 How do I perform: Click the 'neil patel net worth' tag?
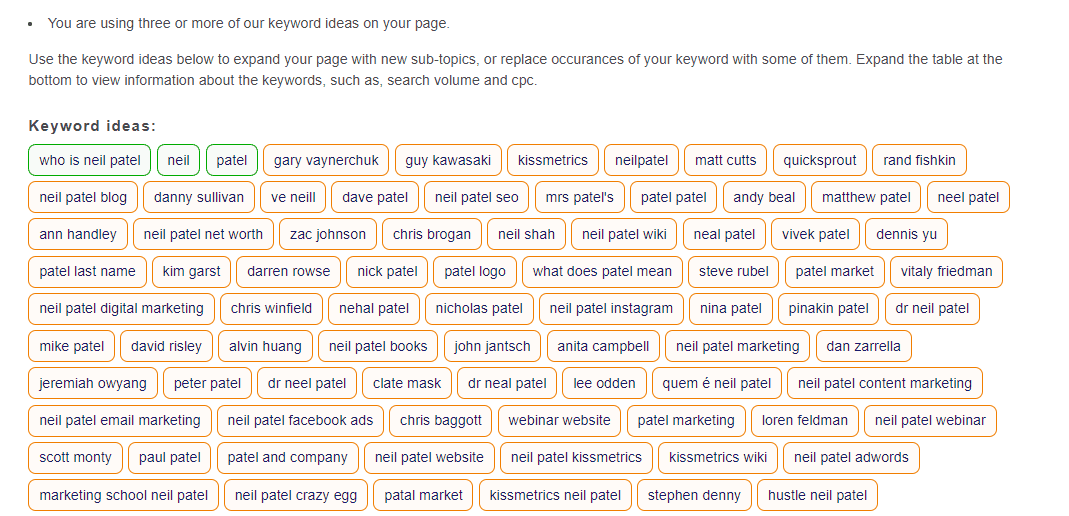(203, 234)
